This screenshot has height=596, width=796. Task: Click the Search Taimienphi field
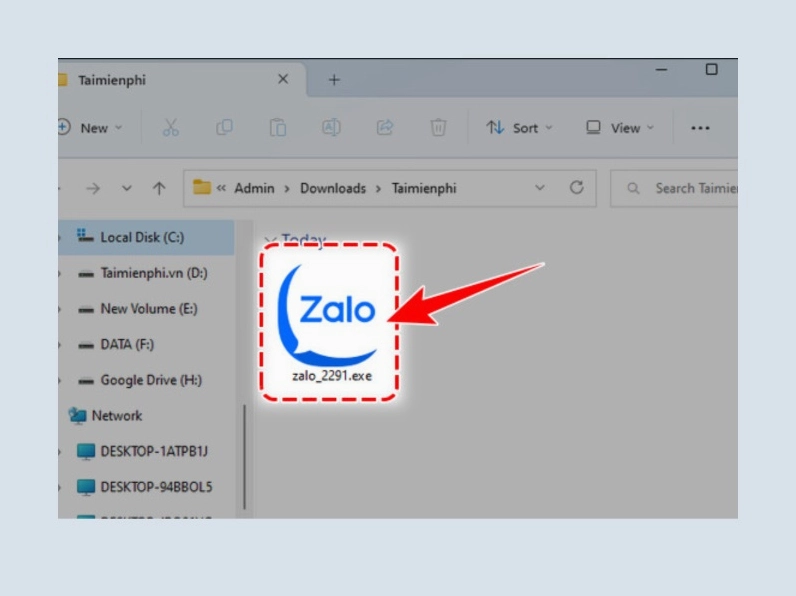tap(674, 188)
